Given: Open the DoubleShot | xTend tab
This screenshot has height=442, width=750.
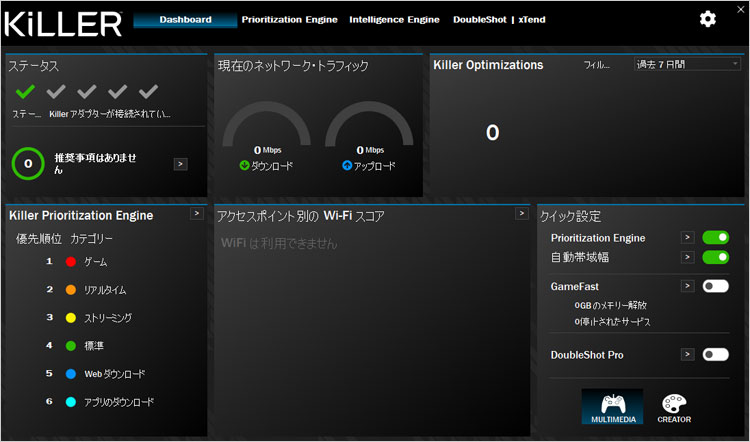Looking at the screenshot, I should (499, 20).
